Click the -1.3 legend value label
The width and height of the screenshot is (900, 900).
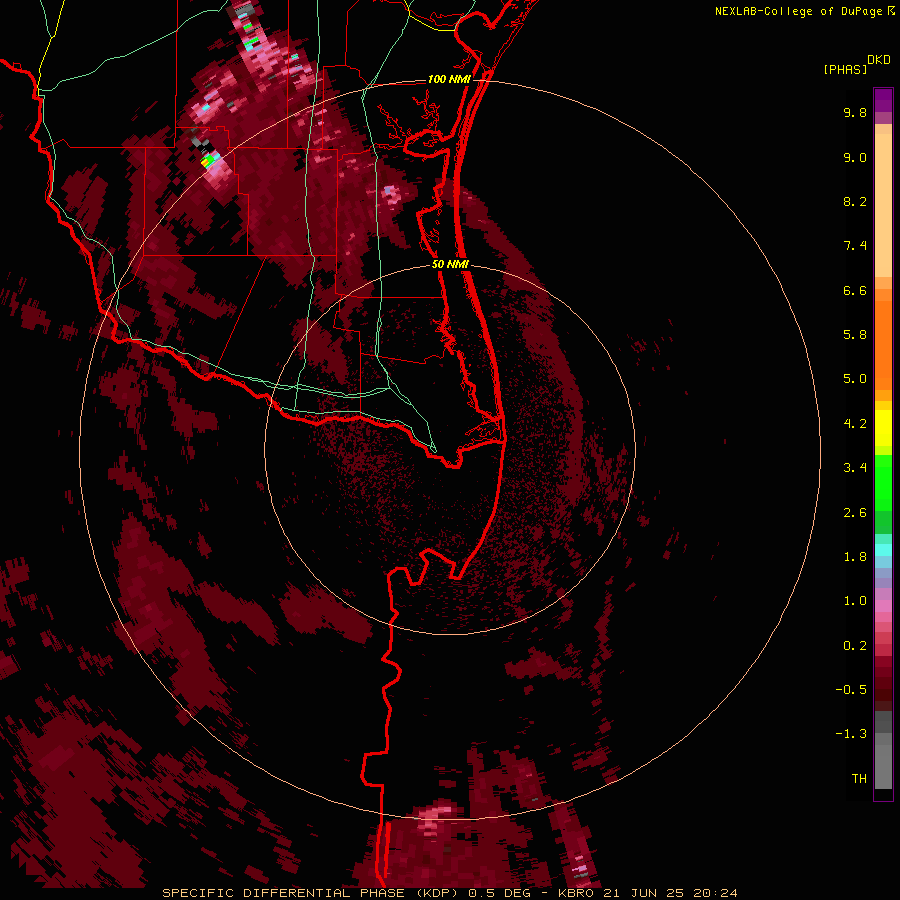point(851,734)
